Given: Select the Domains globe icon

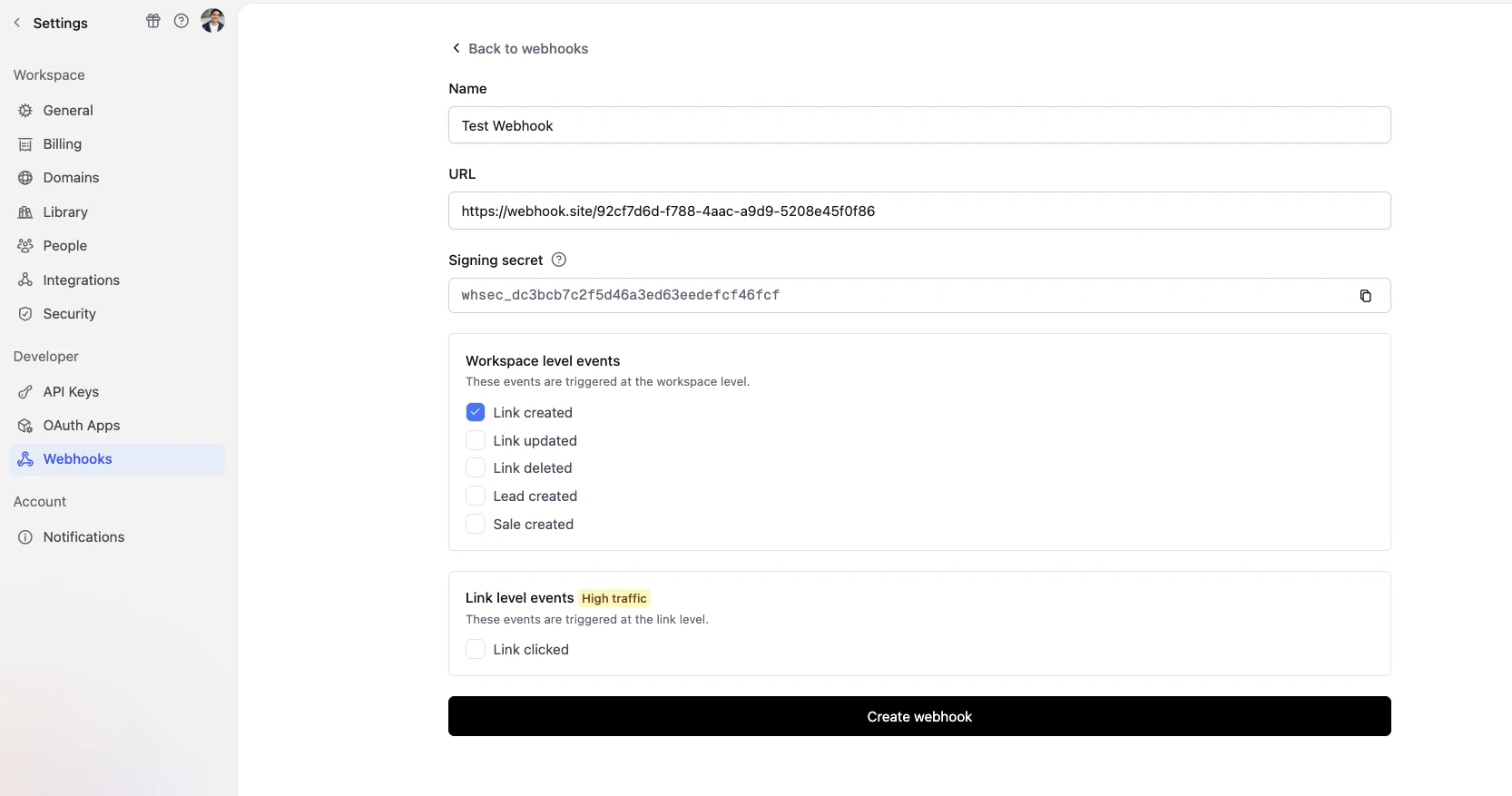Looking at the screenshot, I should click(x=24, y=178).
